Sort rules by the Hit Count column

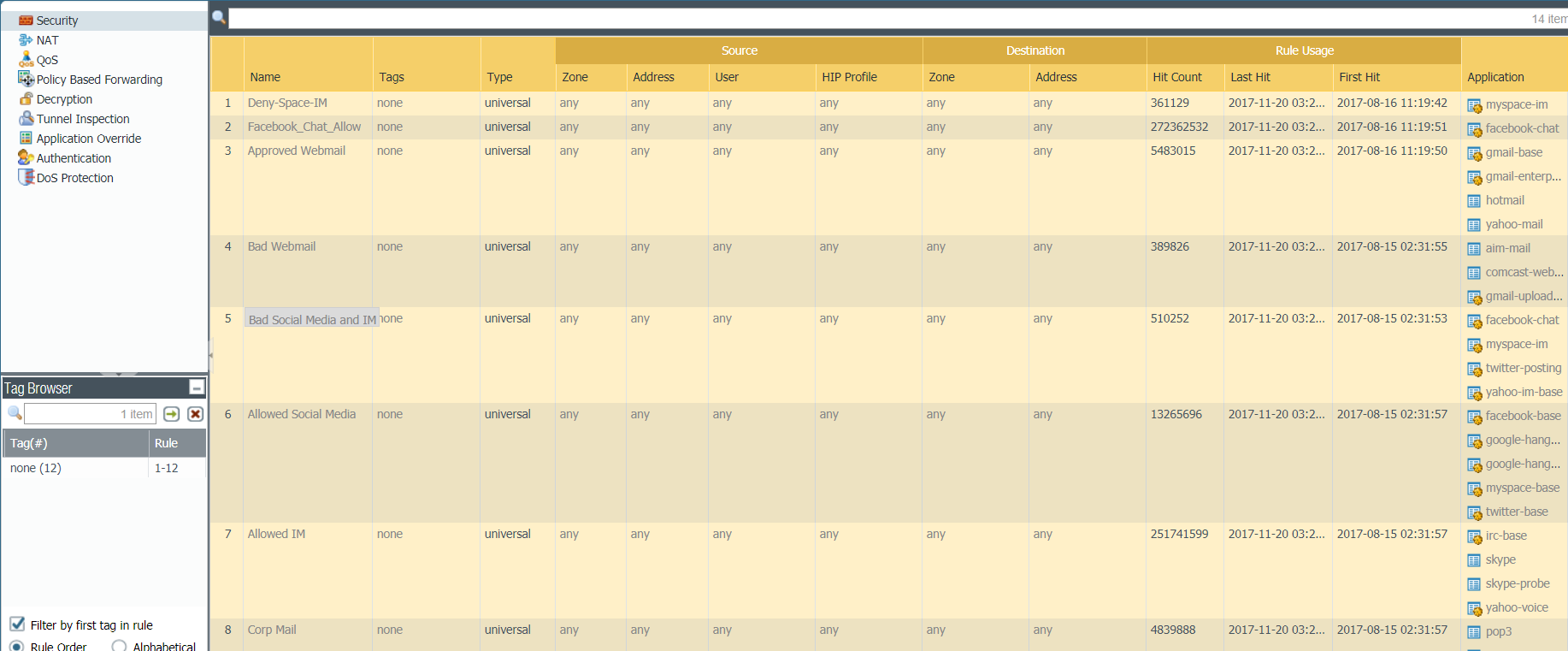click(1176, 77)
